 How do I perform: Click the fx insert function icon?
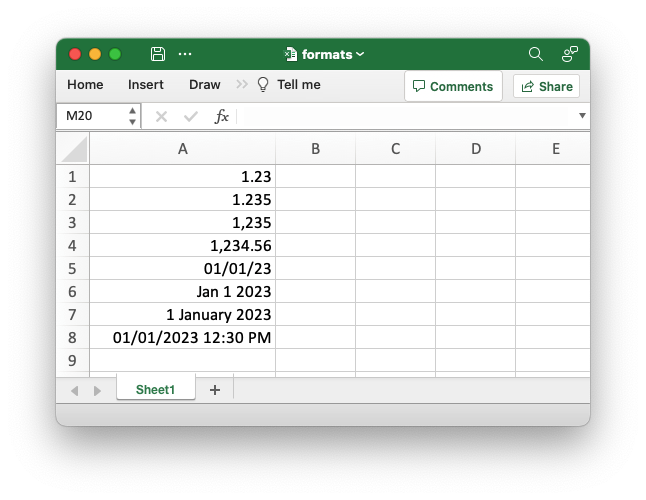coord(222,116)
